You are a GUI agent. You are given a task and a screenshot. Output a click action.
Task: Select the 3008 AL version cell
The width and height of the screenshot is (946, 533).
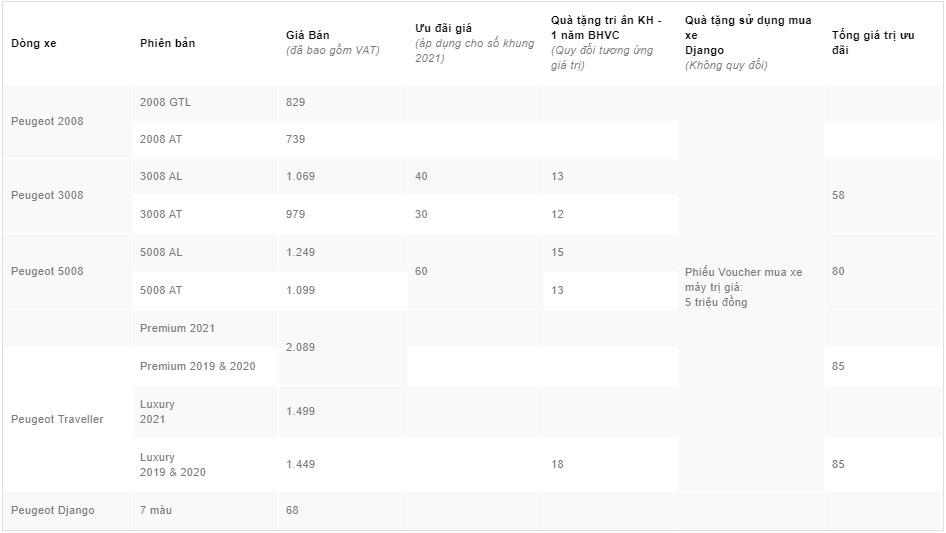pyautogui.click(x=161, y=176)
